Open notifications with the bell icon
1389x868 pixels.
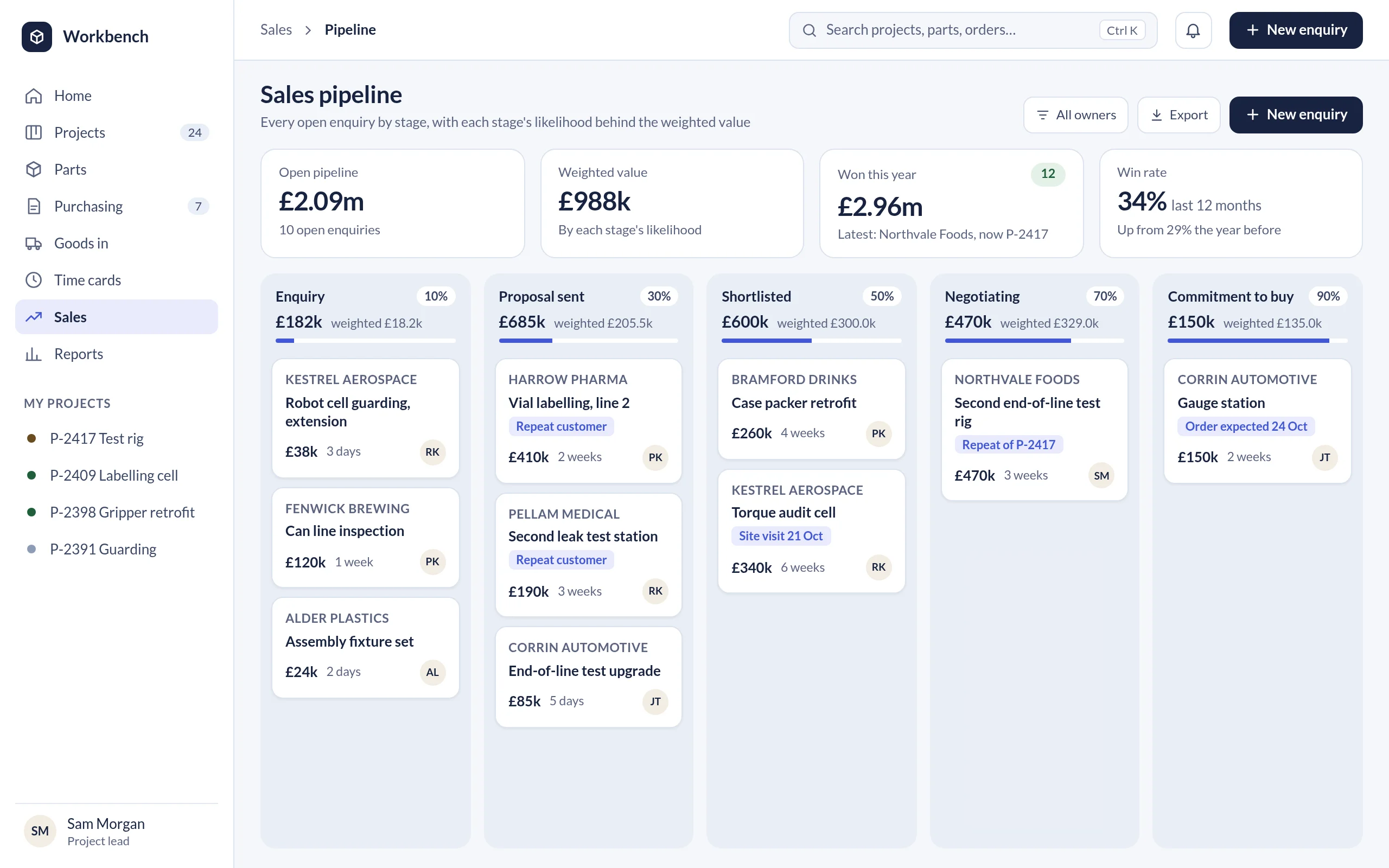point(1193,30)
